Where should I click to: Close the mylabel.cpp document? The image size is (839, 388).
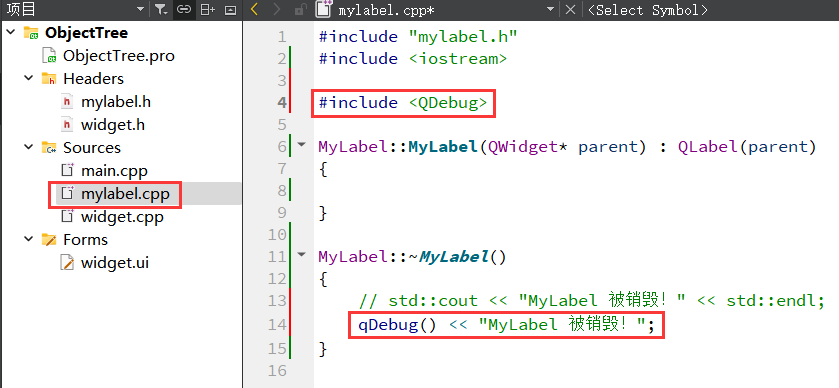(x=570, y=9)
